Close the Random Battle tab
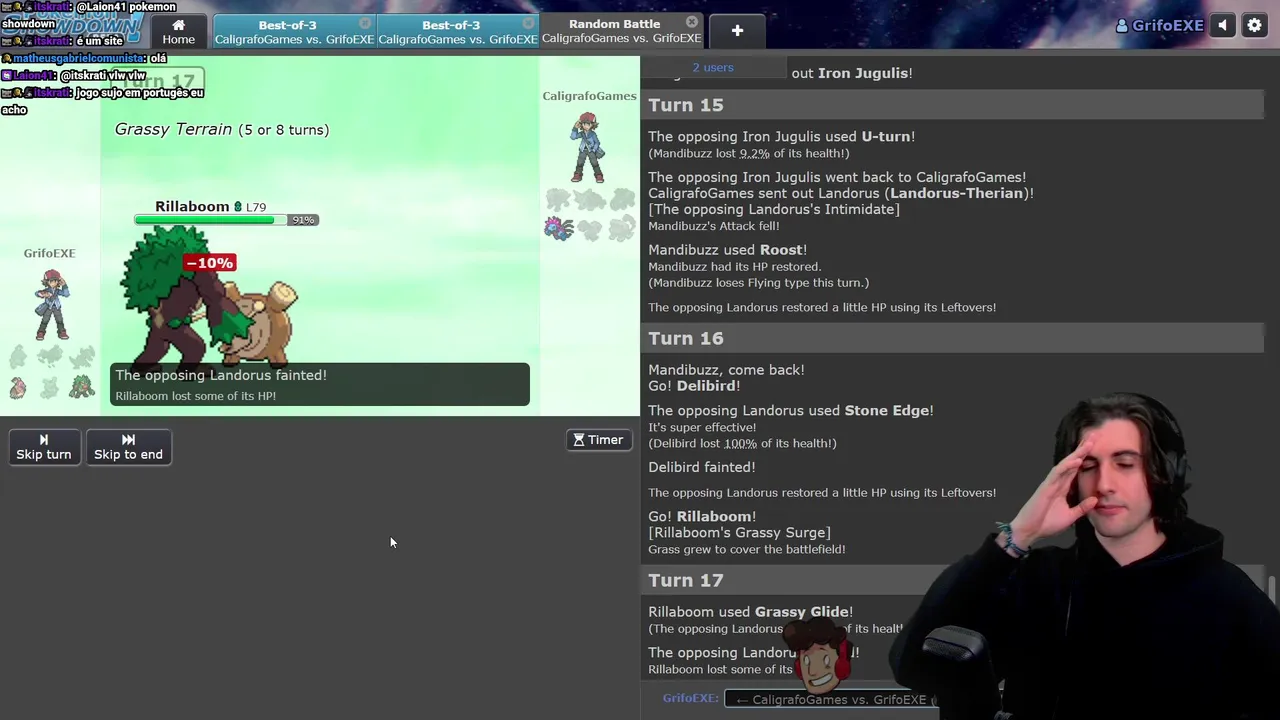Viewport: 1280px width, 720px height. coord(692,22)
